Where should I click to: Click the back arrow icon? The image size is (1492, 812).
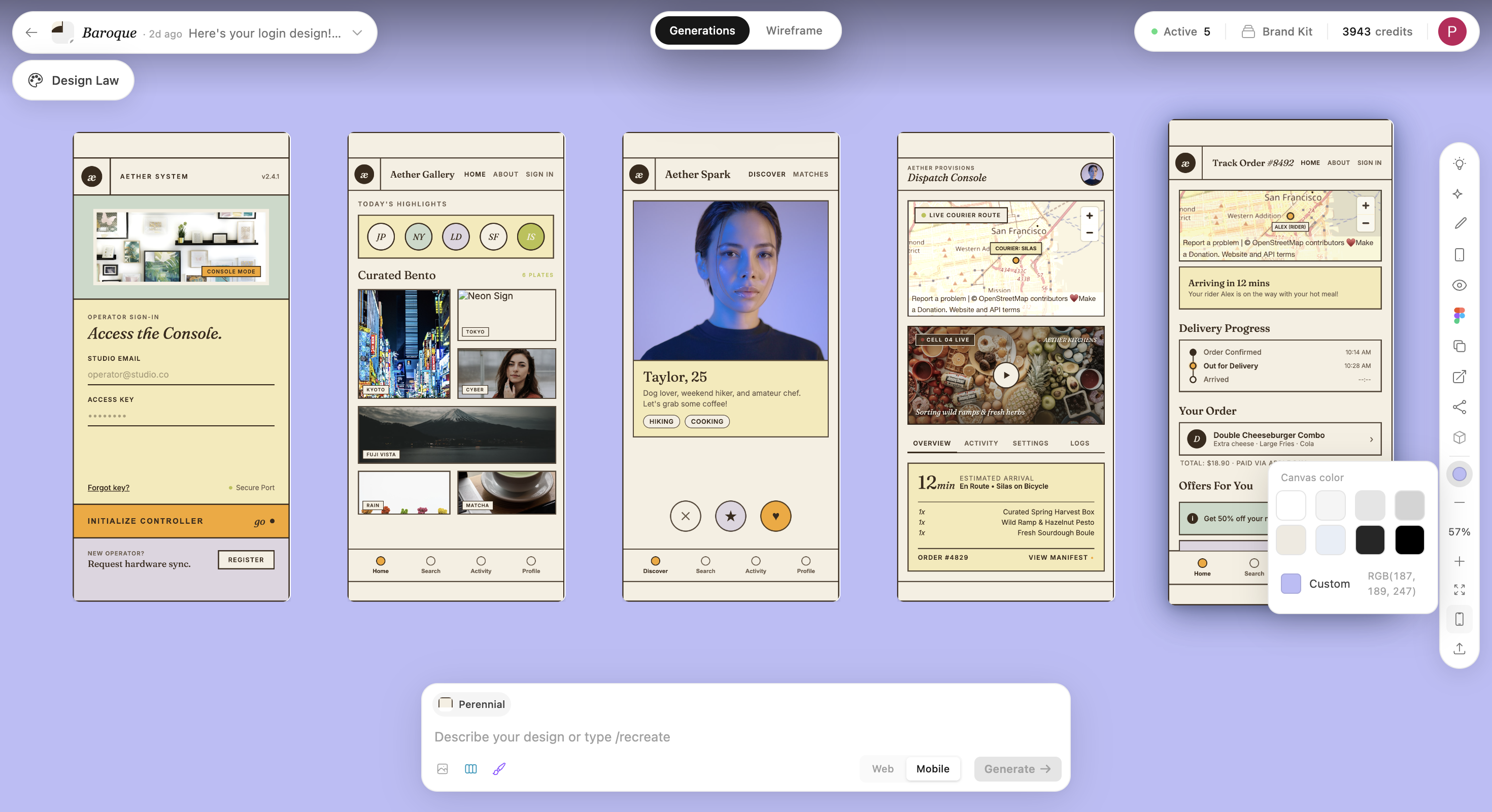point(31,32)
